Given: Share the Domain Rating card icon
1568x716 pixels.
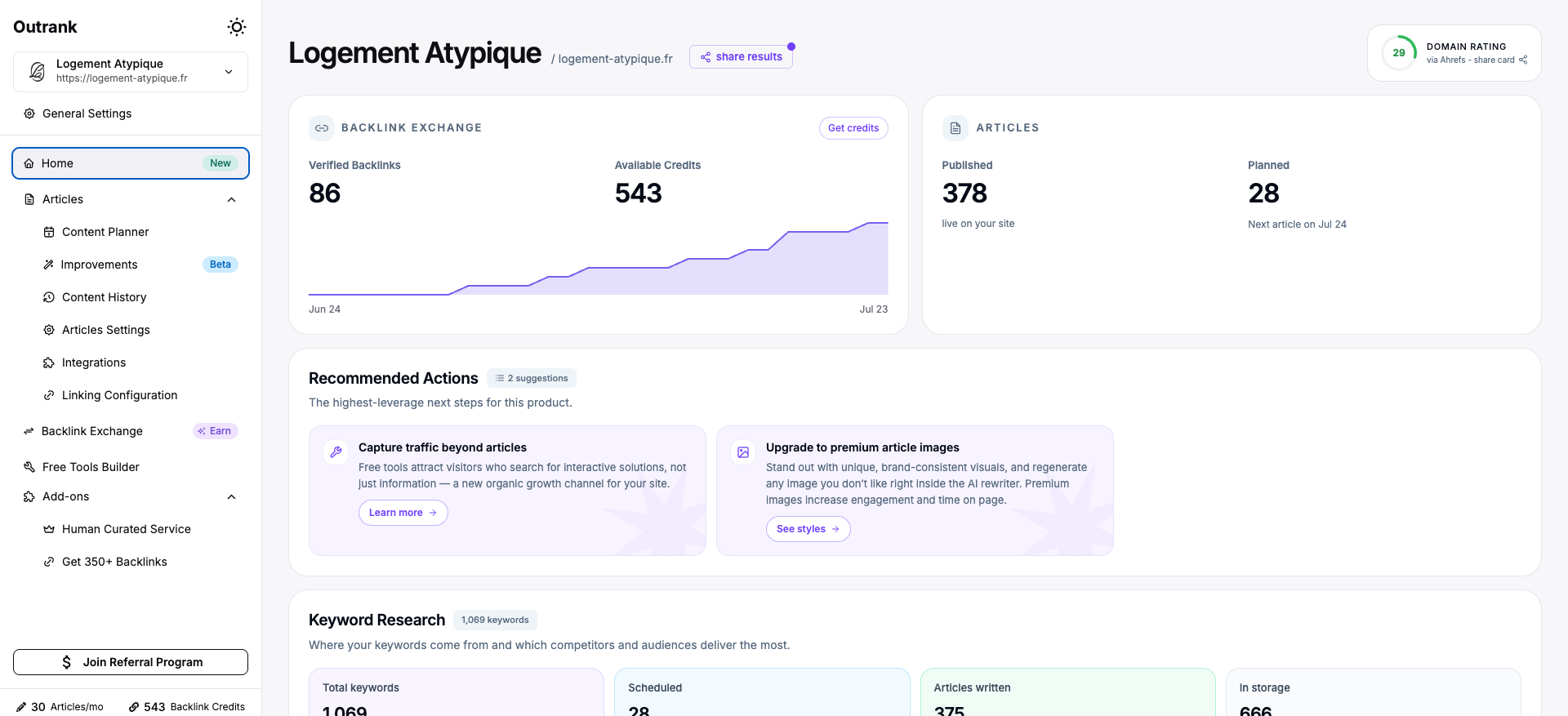Looking at the screenshot, I should pyautogui.click(x=1523, y=60).
